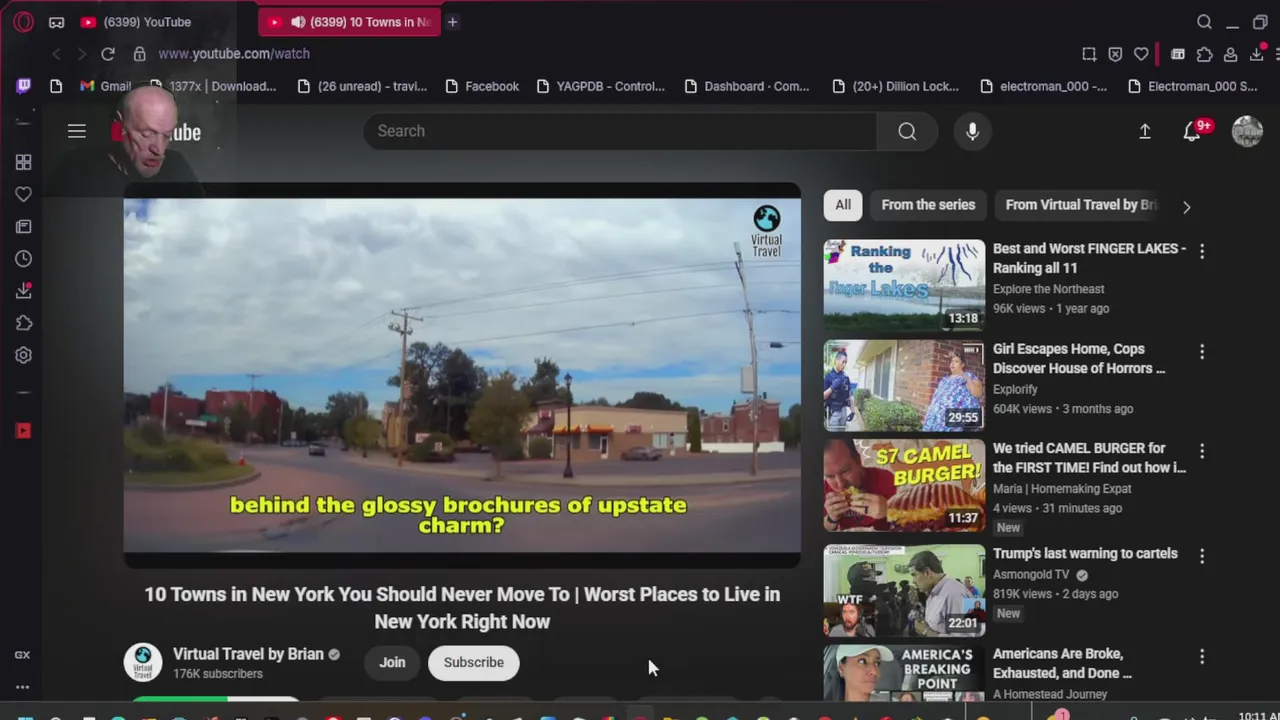Open the Gmail bookmark
Screen dimensions: 1280x720
click(105, 86)
